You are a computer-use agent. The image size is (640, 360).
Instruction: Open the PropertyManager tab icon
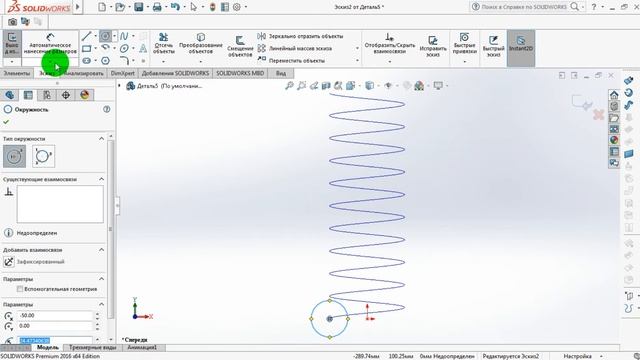click(28, 95)
